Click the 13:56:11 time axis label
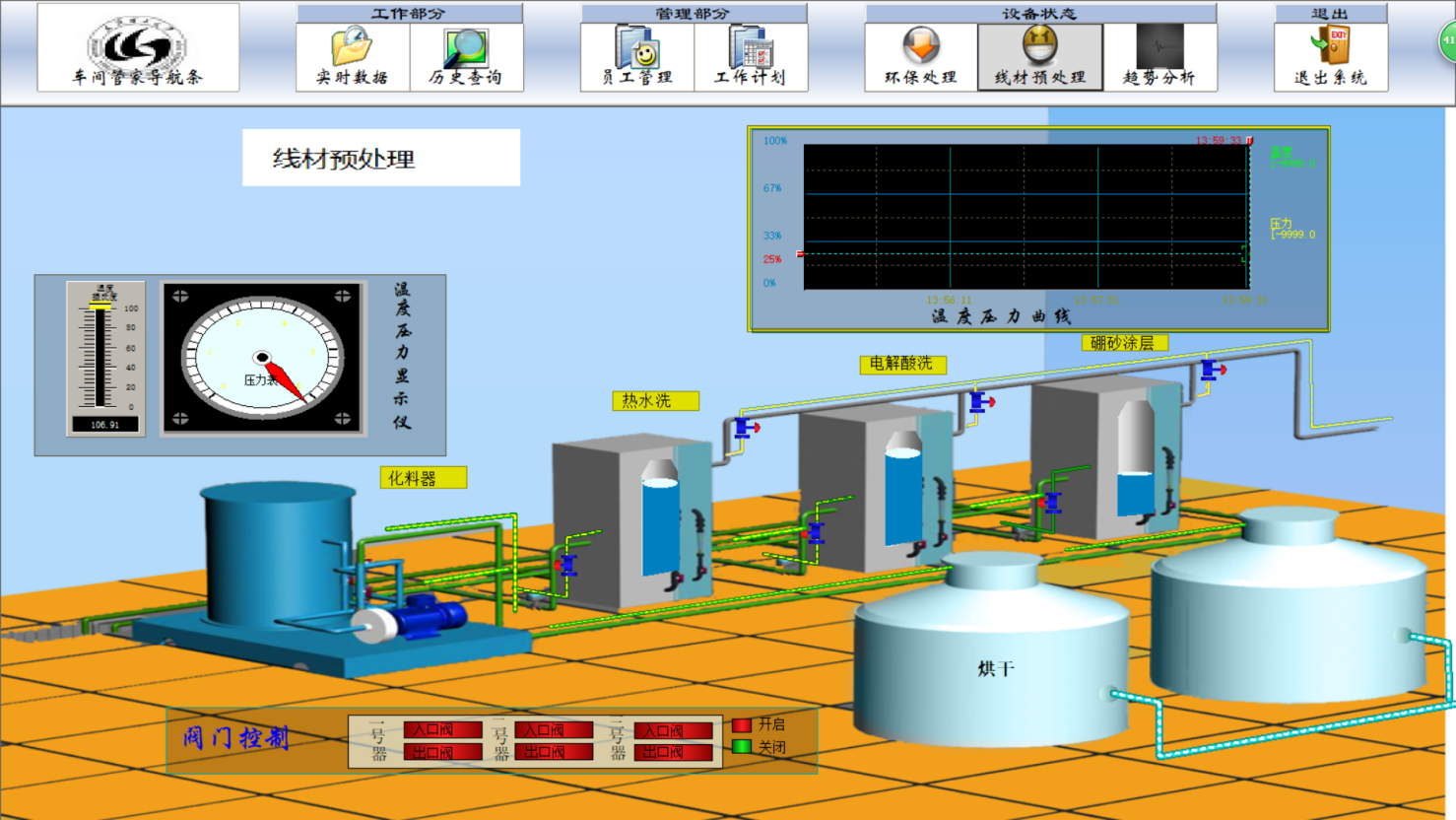 coord(949,300)
